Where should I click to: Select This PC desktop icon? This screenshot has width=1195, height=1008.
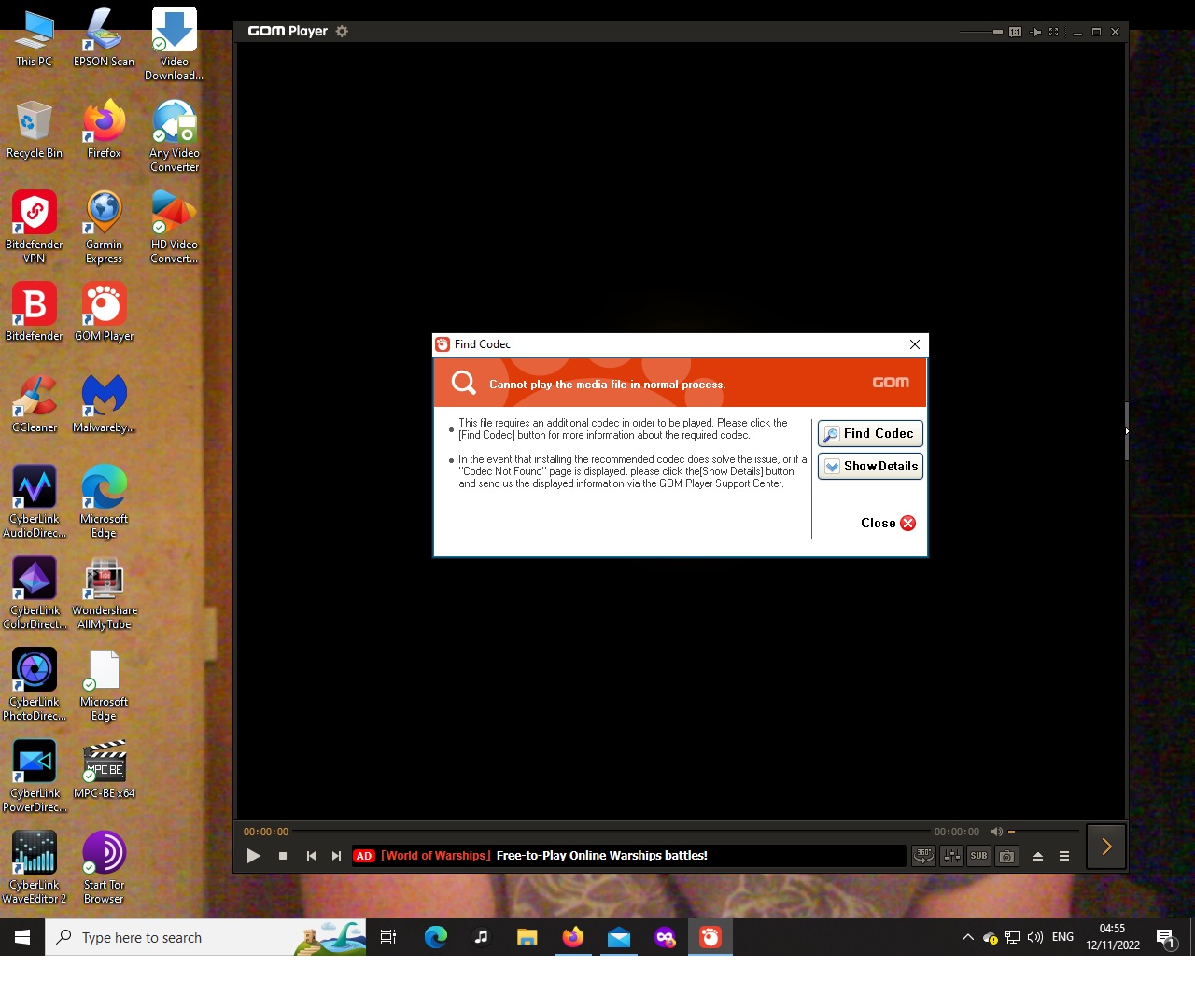[35, 38]
